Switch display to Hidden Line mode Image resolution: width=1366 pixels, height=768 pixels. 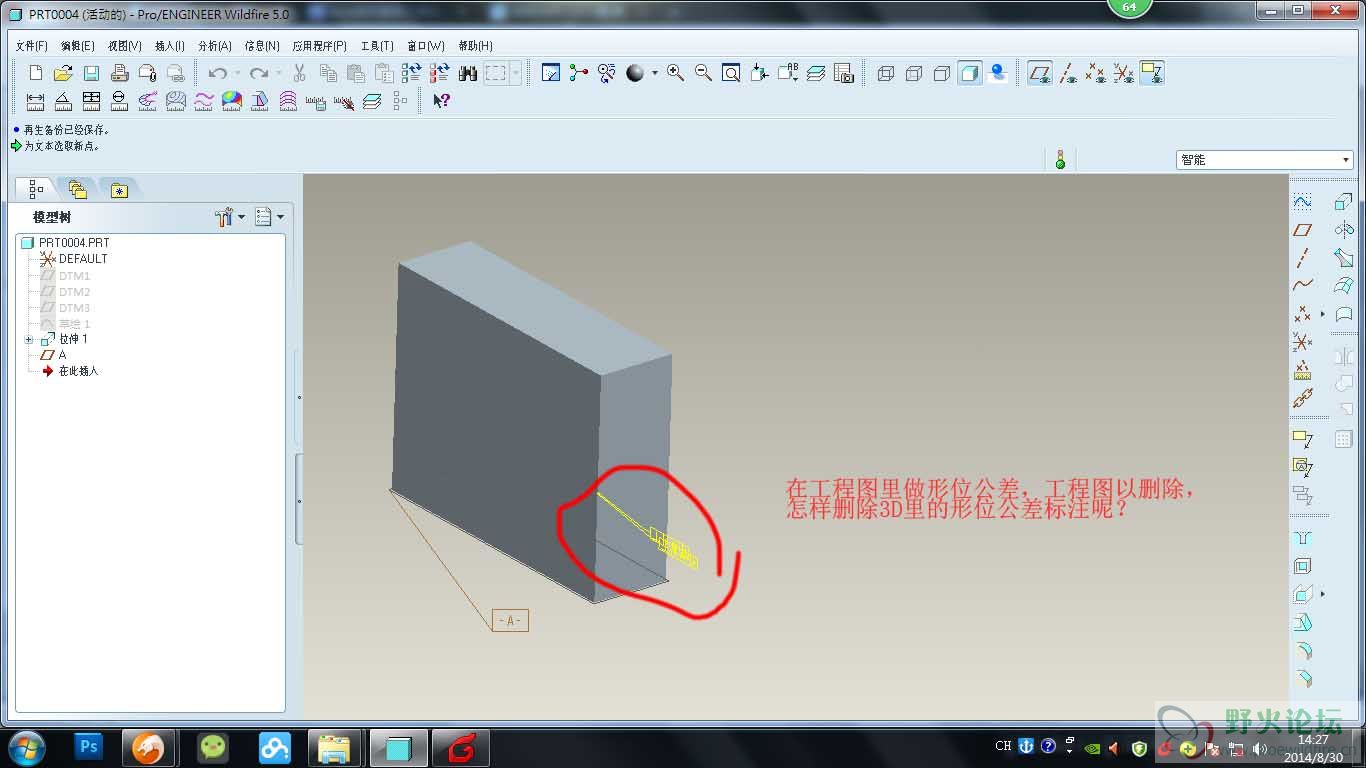[x=913, y=73]
